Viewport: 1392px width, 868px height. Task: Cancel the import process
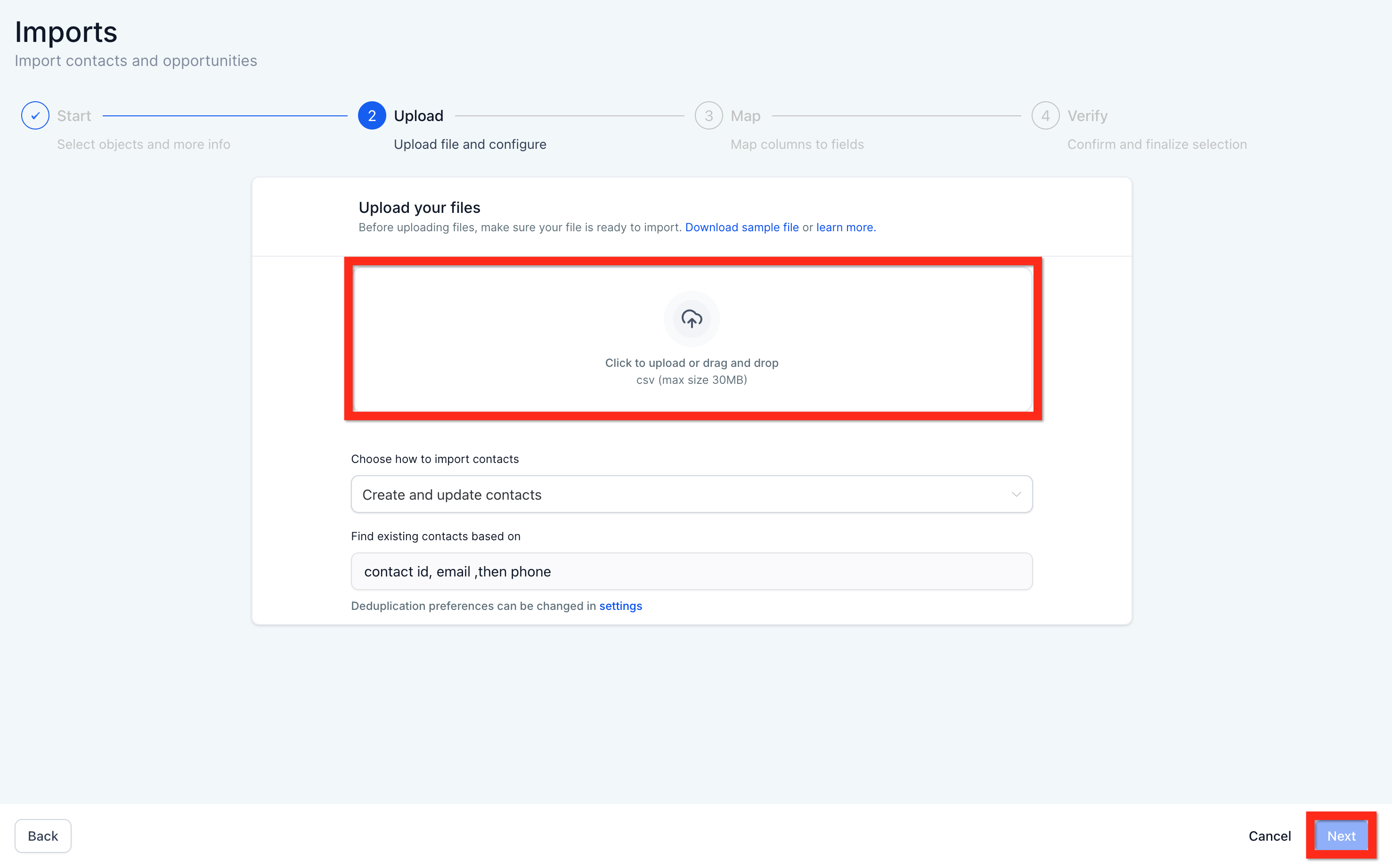1269,836
